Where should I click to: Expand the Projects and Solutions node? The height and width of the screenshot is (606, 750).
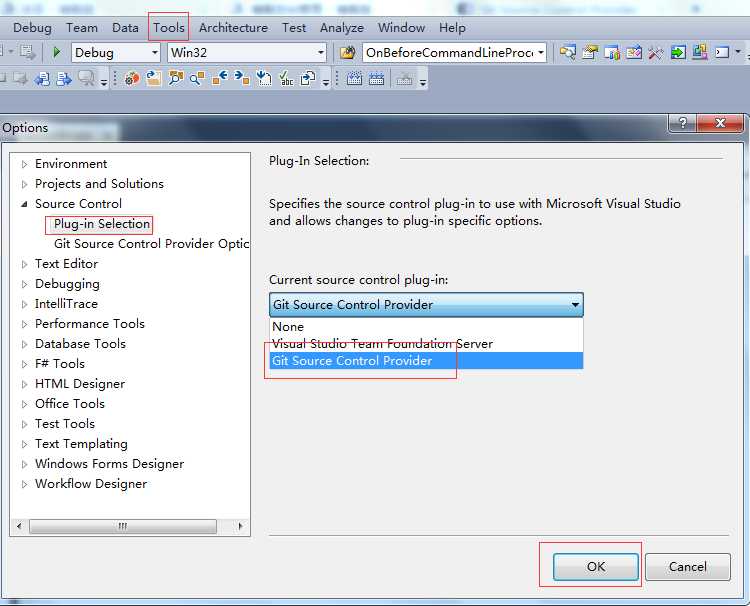coord(24,184)
